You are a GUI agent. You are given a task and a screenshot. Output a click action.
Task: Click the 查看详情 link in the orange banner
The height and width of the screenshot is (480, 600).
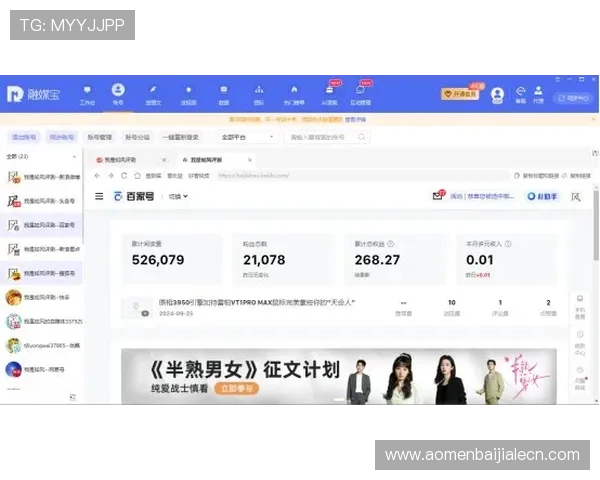click(355, 119)
